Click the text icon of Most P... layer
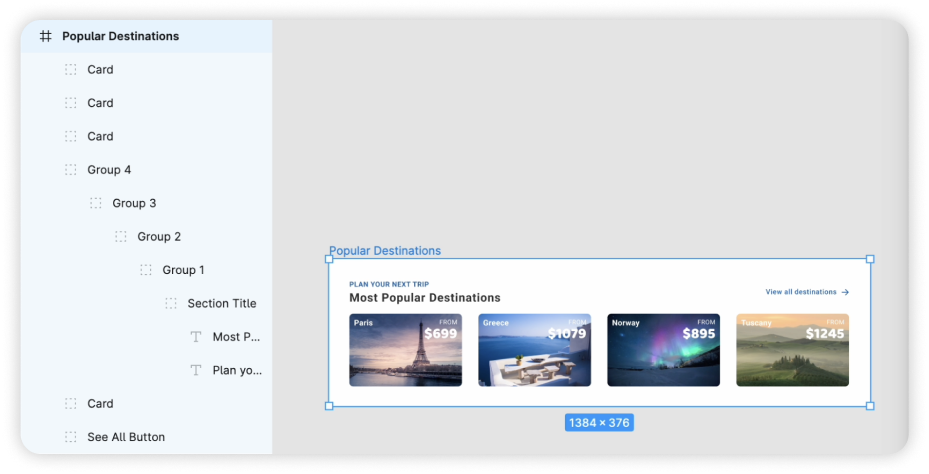 click(x=196, y=337)
